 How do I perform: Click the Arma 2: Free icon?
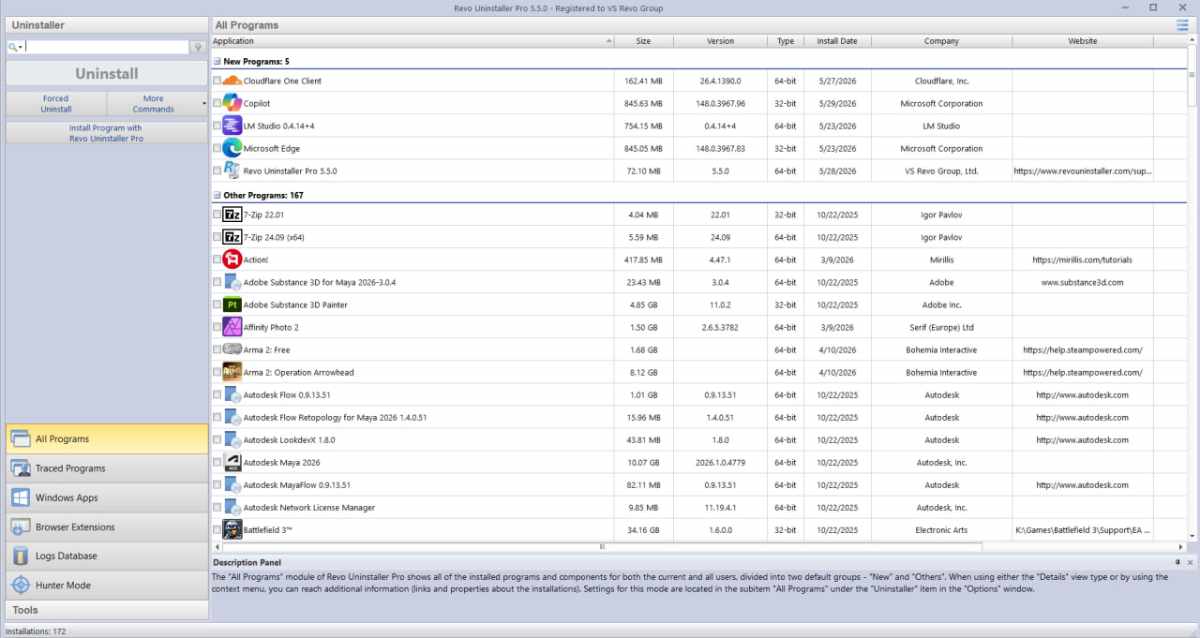point(232,350)
